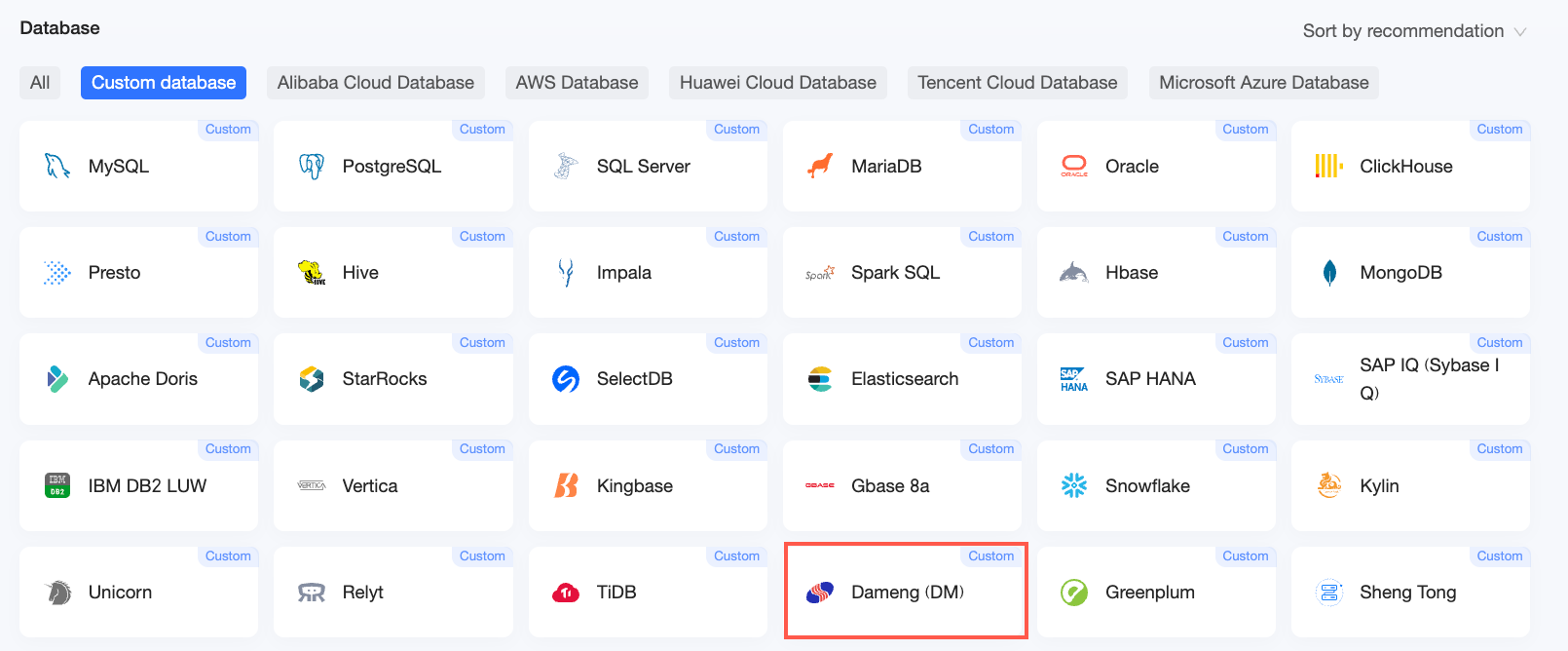Select the Microsoft Azure Database tab

pos(1264,83)
